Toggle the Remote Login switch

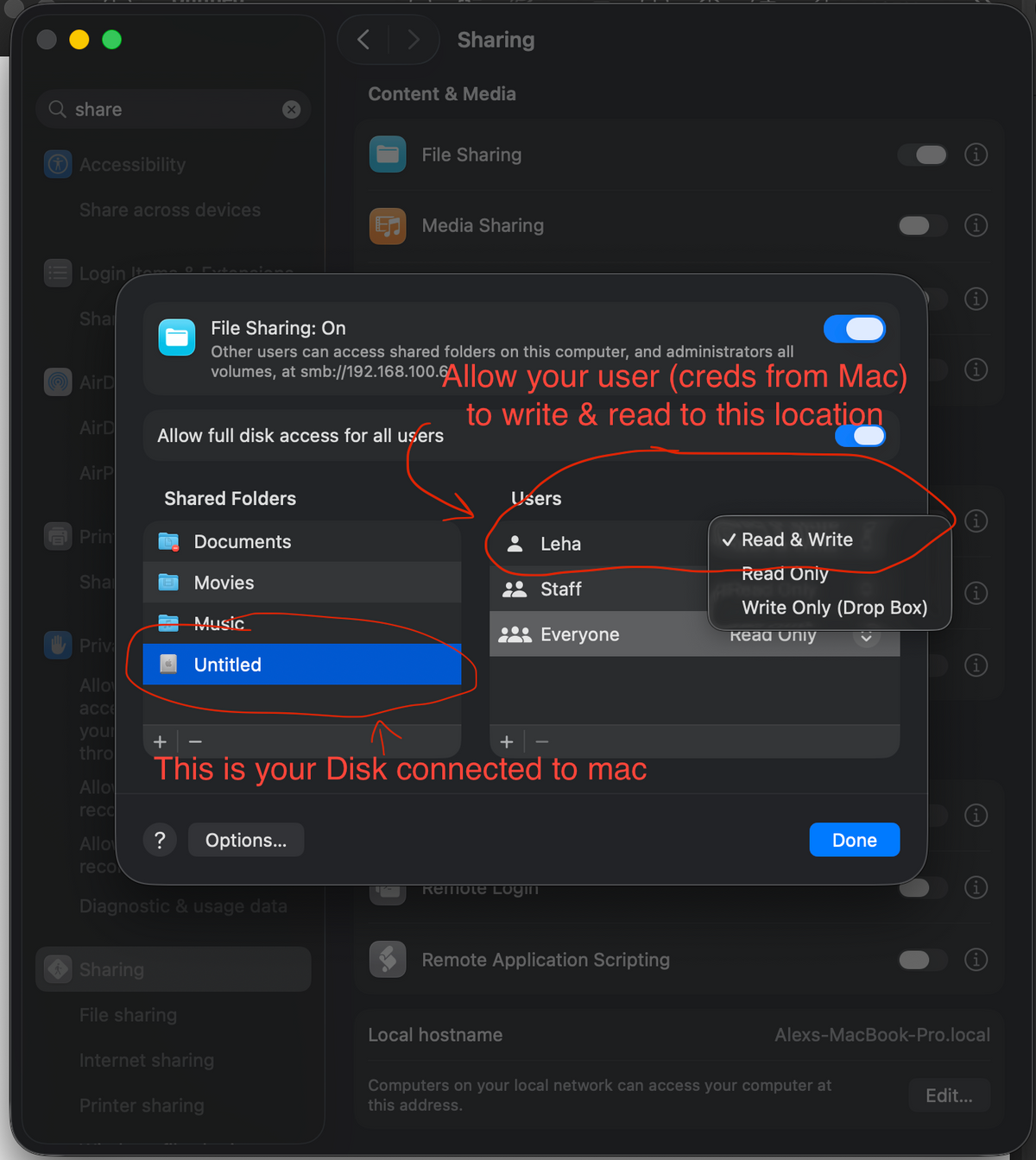[x=923, y=887]
